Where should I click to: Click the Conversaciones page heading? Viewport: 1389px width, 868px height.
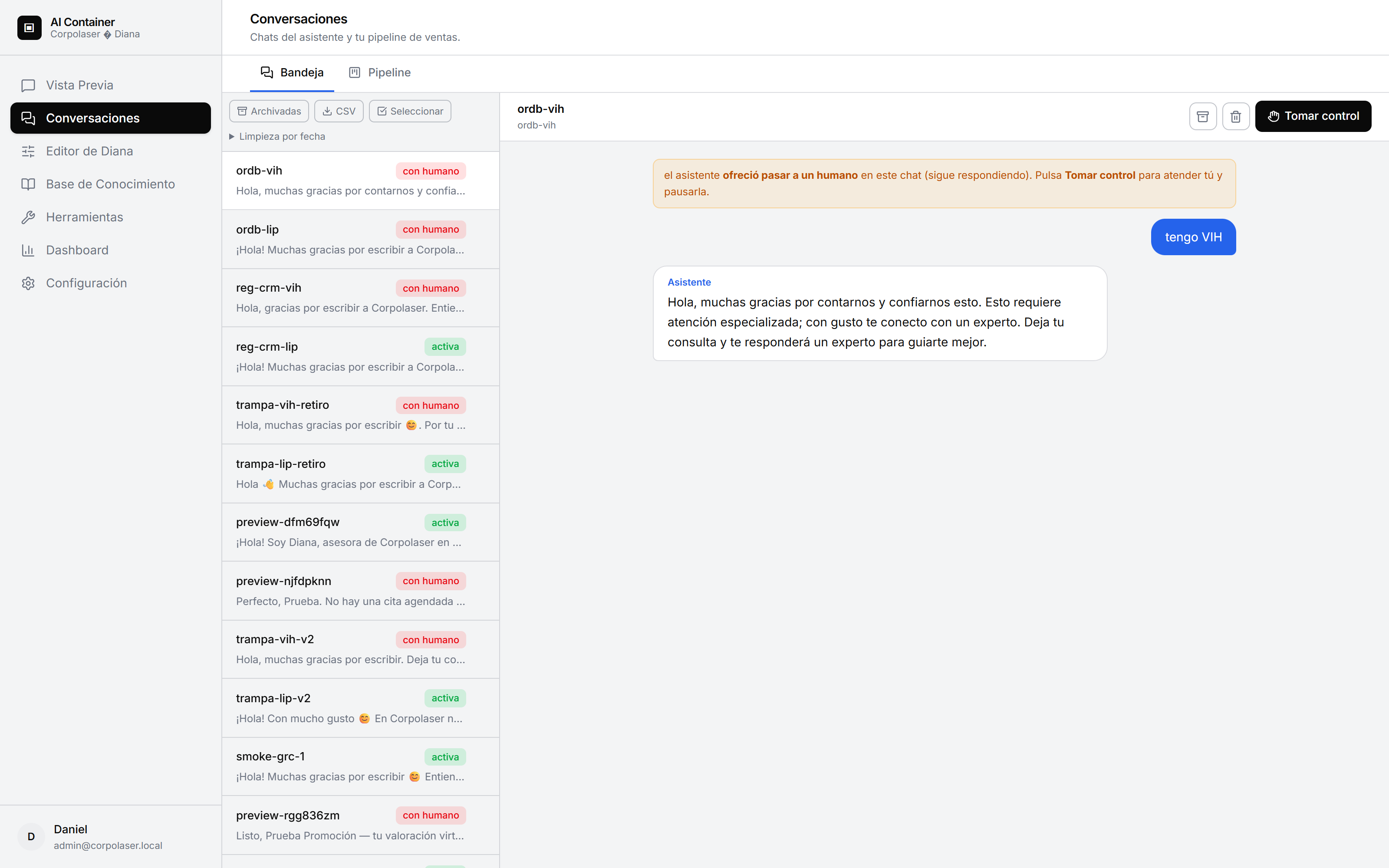299,19
